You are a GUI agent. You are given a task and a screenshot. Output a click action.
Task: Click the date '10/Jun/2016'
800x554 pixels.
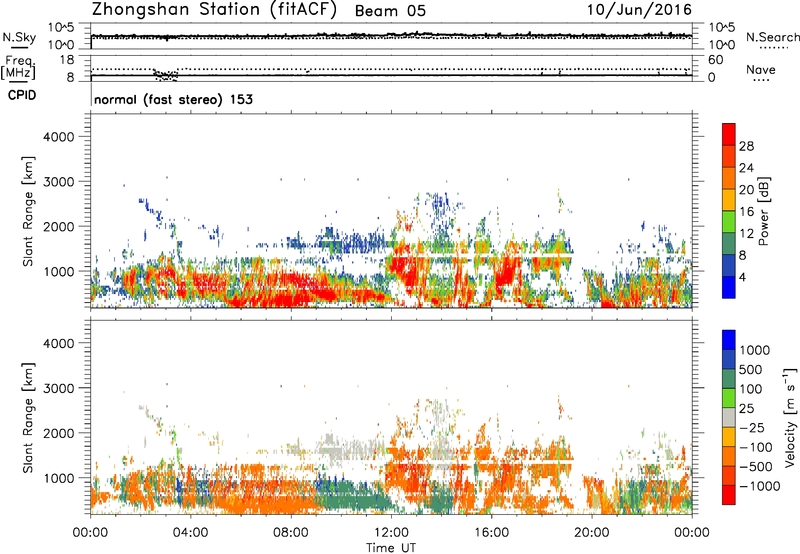[639, 10]
